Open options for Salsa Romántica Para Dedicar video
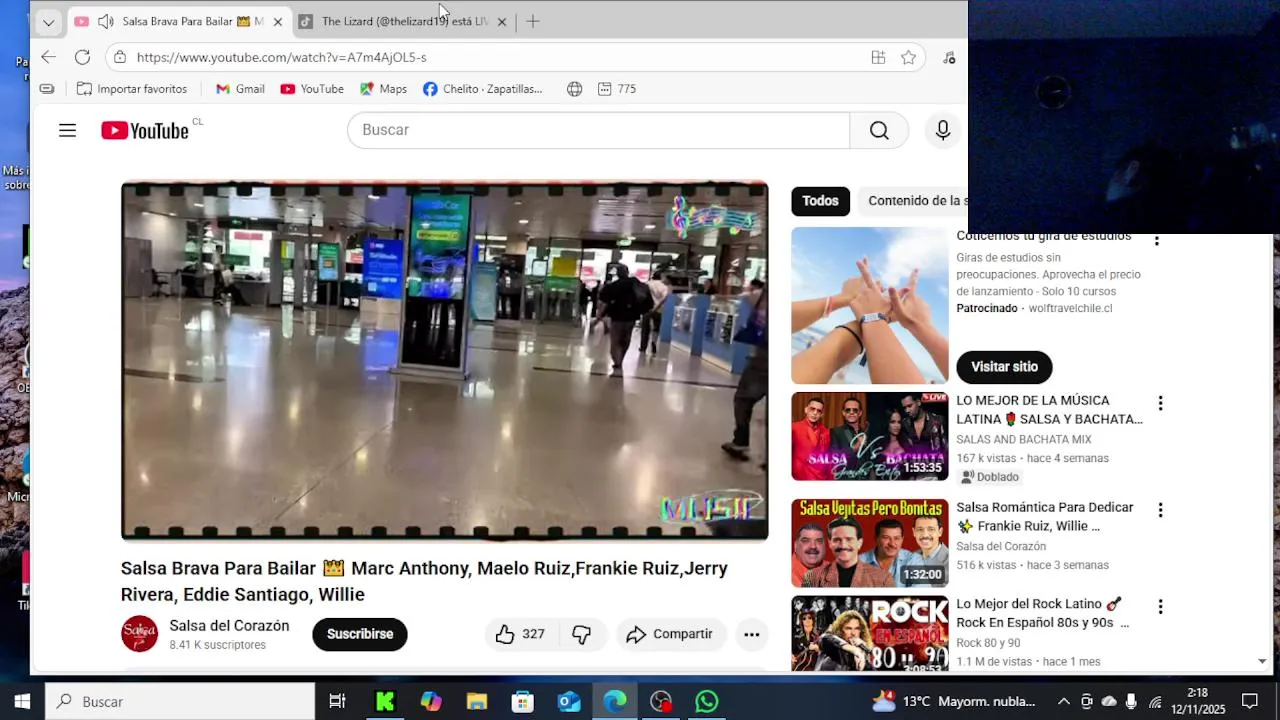The height and width of the screenshot is (720, 1280). pos(1160,510)
